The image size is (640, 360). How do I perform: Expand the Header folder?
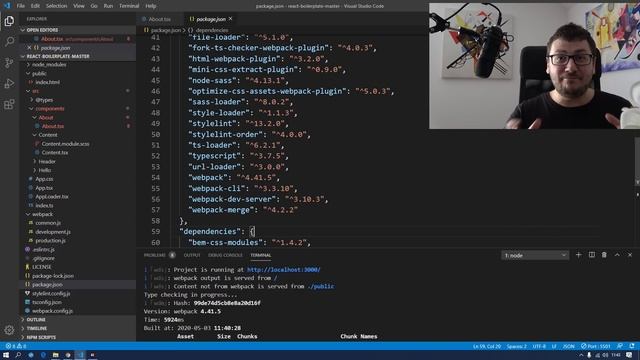(78, 162)
